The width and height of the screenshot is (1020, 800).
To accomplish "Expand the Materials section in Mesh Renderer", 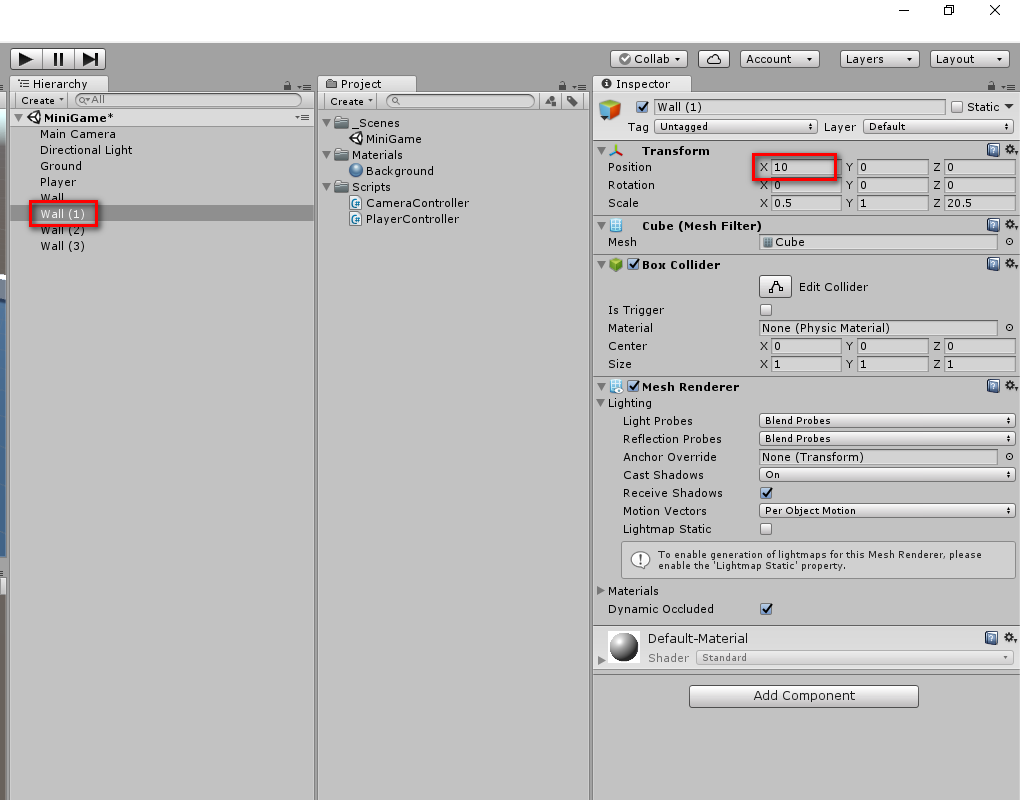I will pyautogui.click(x=600, y=591).
